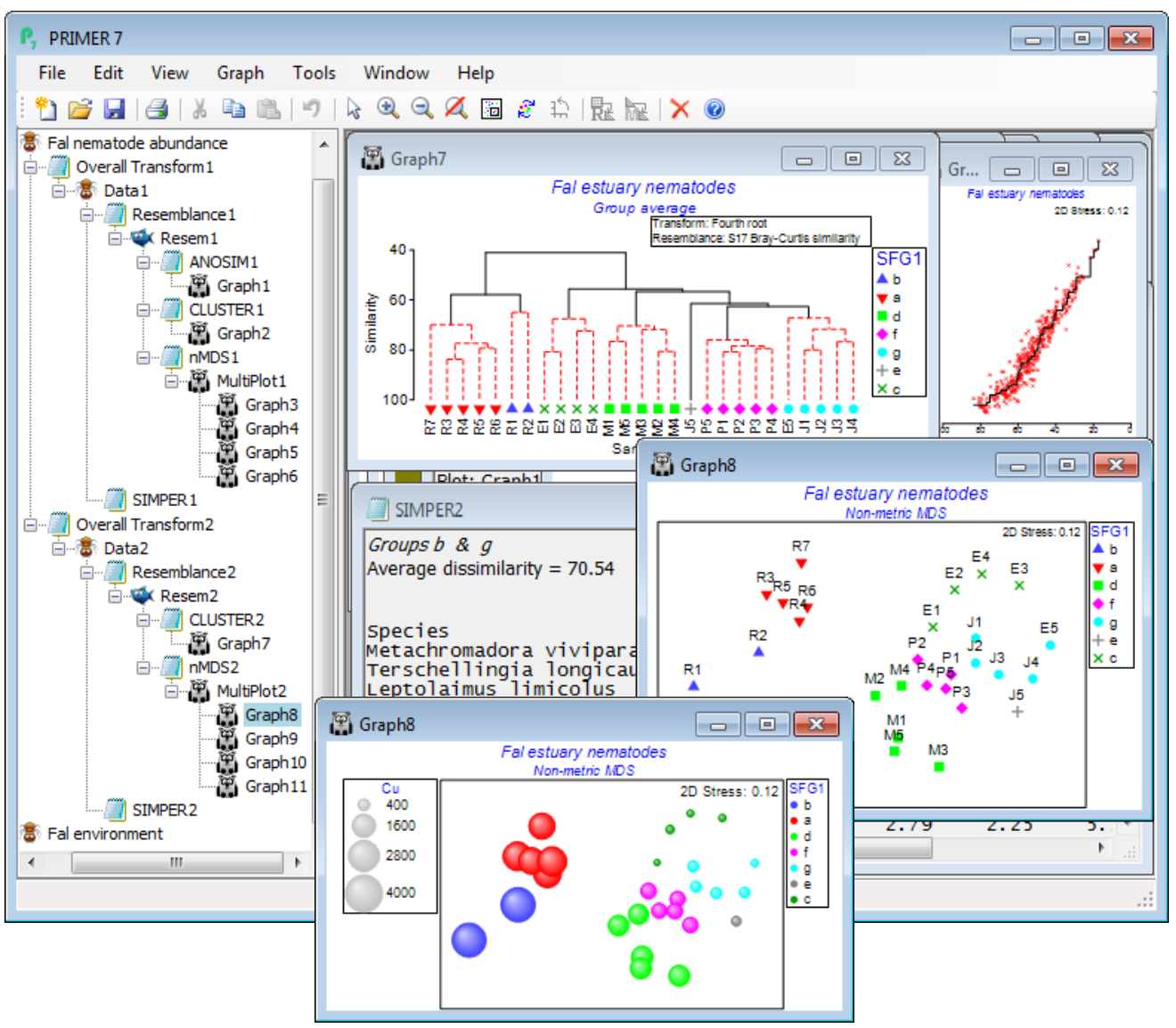The width and height of the screenshot is (1176, 1028).
Task: Open help via blue question mark icon
Action: pos(715,109)
